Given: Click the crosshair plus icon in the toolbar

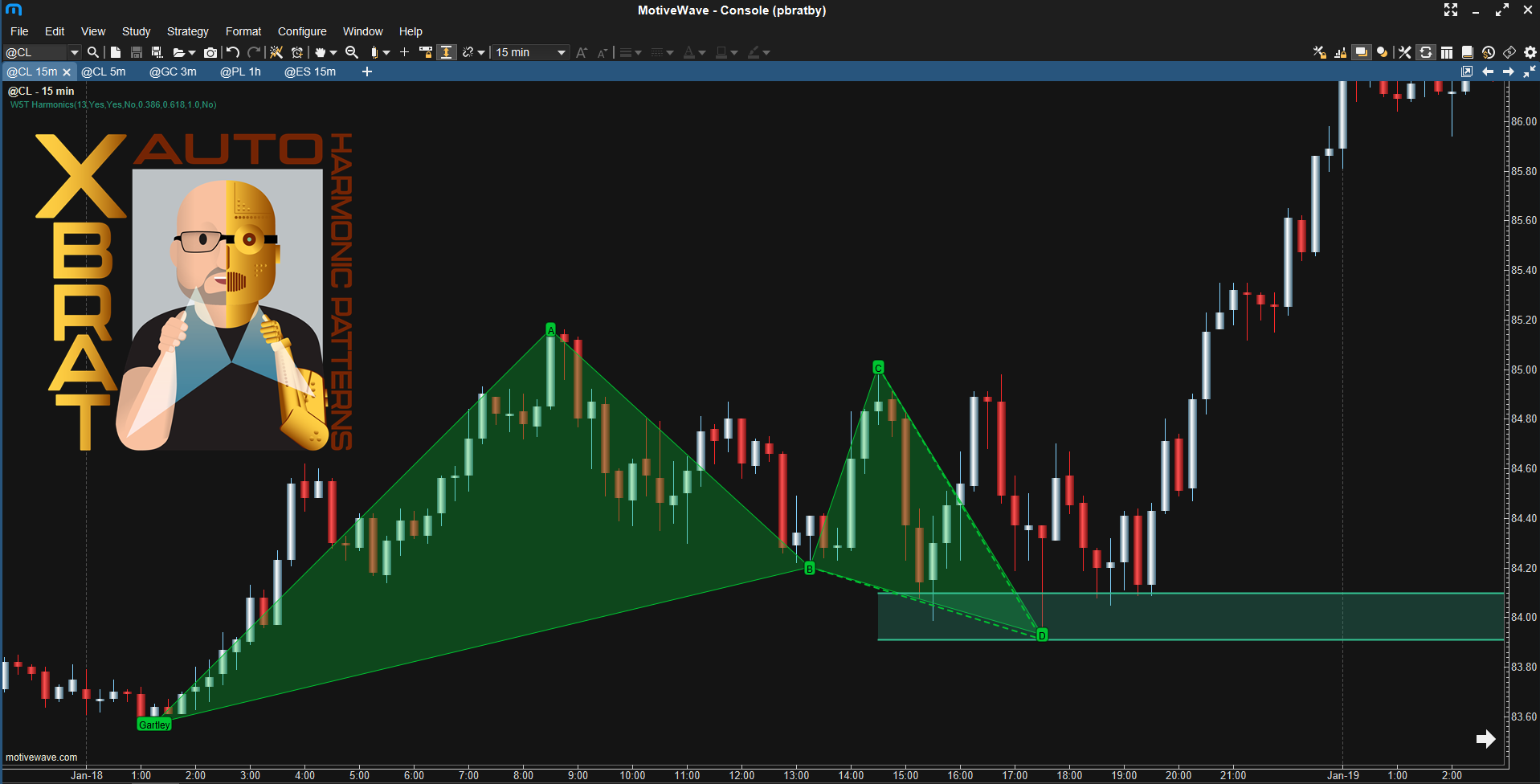Looking at the screenshot, I should tap(404, 52).
